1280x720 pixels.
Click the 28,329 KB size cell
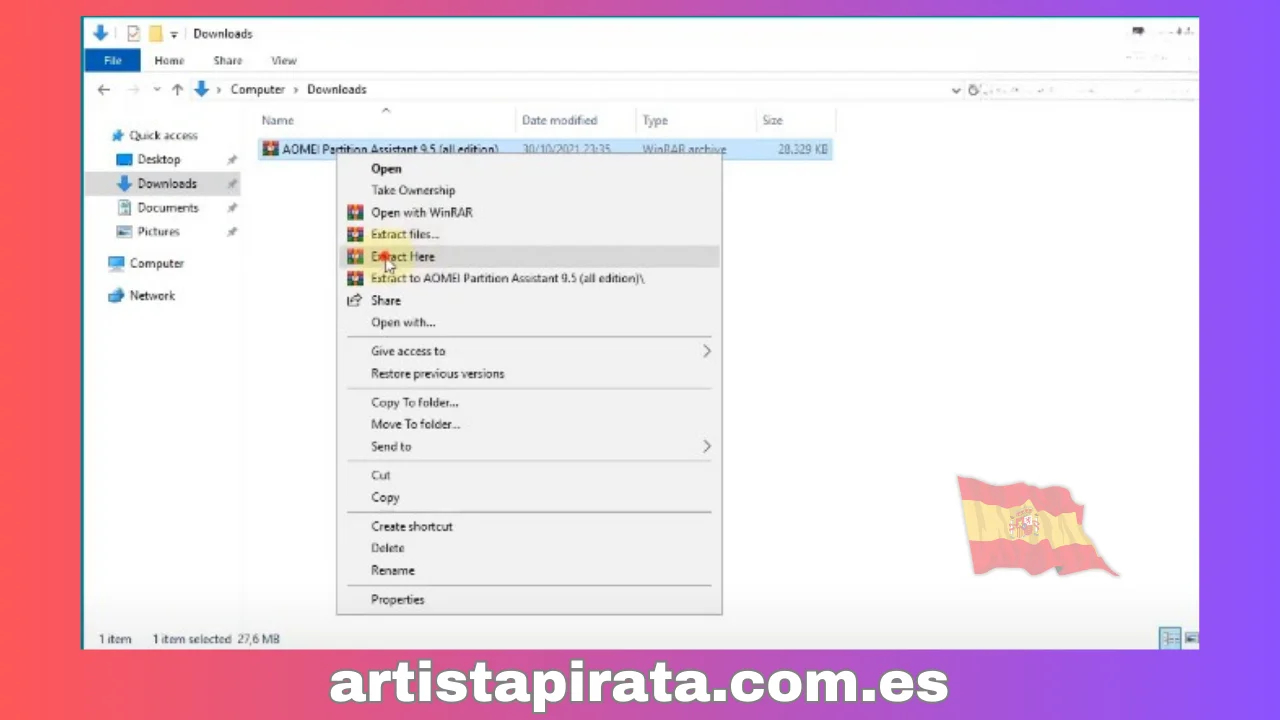803,149
